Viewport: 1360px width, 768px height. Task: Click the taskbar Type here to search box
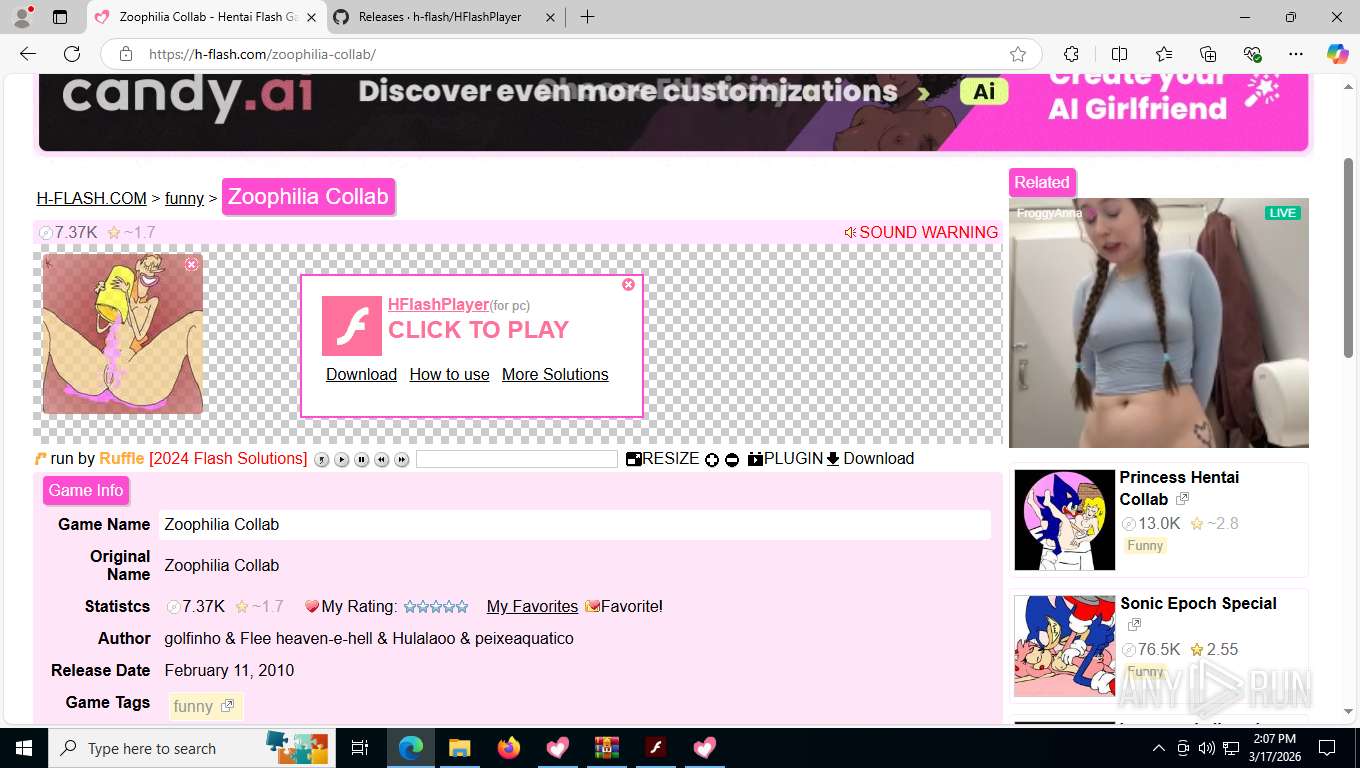tap(190, 748)
